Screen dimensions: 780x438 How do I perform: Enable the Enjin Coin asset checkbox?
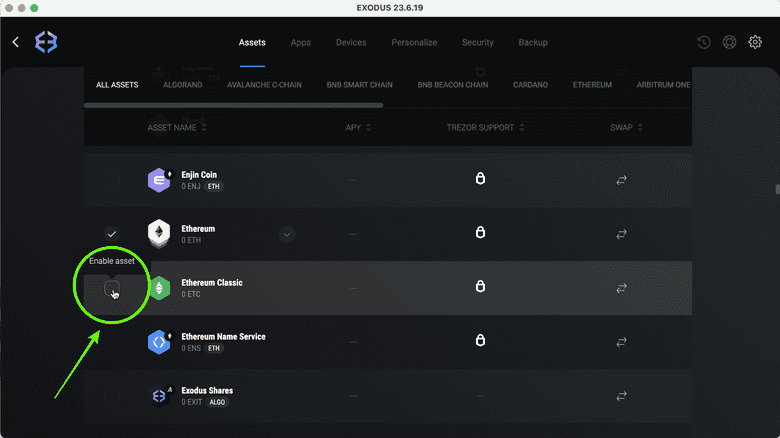[x=113, y=180]
